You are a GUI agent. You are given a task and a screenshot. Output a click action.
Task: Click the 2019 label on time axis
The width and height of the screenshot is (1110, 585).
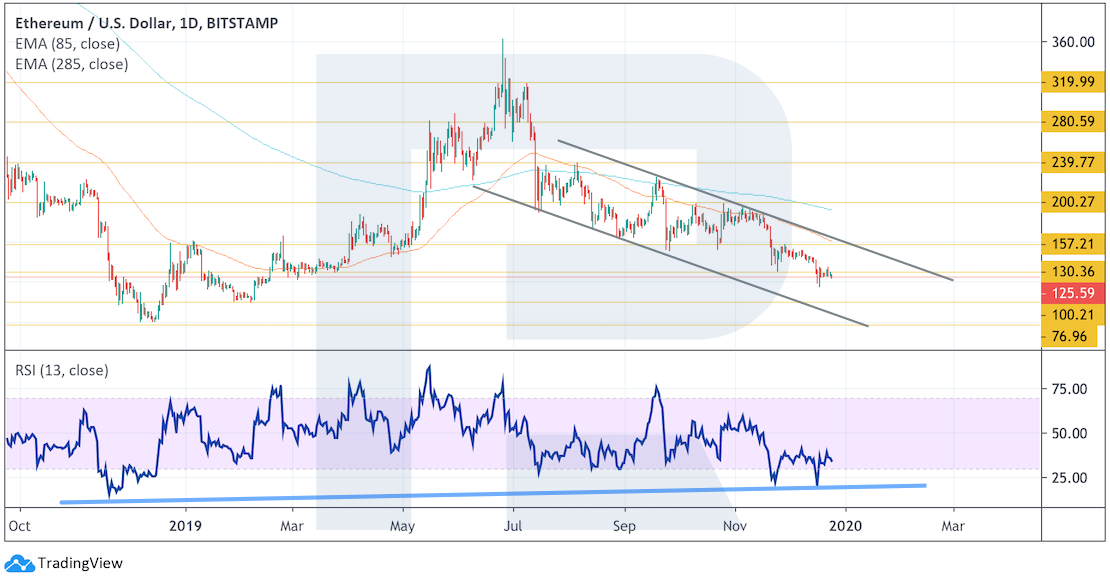[186, 524]
